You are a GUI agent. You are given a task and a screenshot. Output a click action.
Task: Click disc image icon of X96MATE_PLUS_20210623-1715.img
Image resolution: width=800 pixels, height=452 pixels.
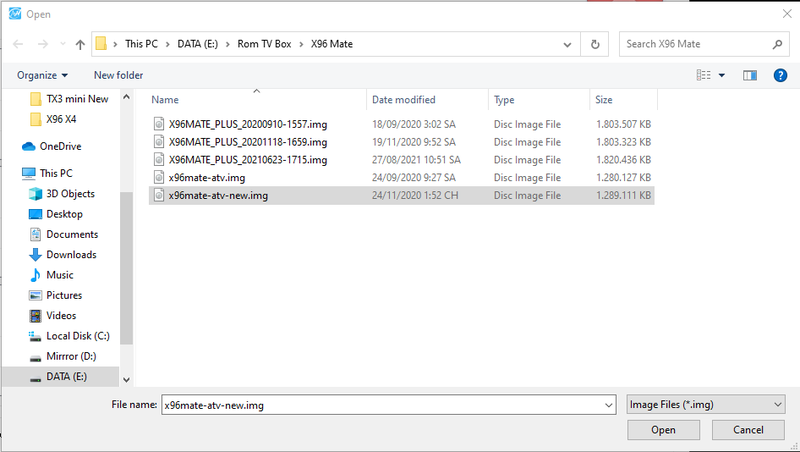(159, 160)
